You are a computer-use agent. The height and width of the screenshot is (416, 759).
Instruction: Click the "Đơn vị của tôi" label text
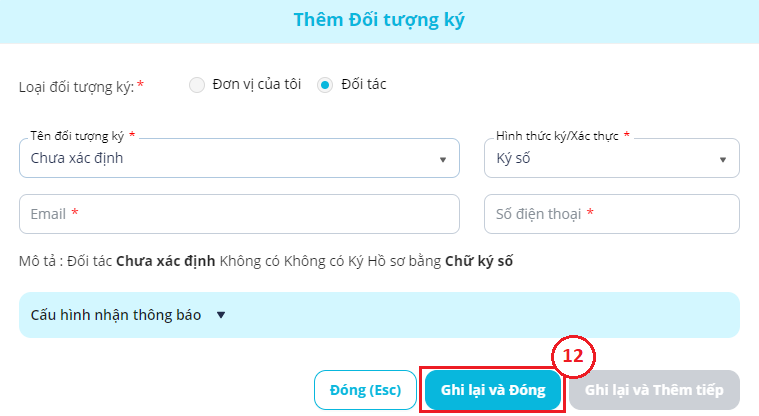pos(257,85)
